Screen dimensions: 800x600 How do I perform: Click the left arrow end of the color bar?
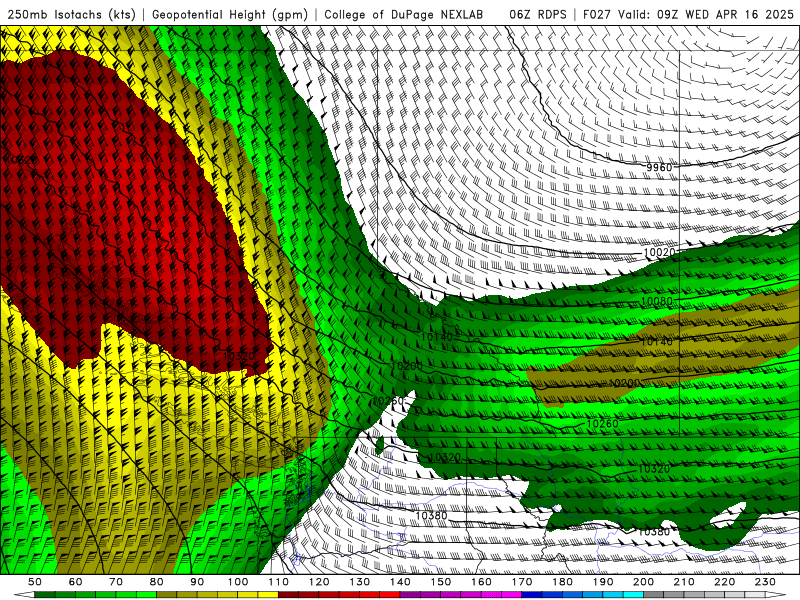coord(24,594)
